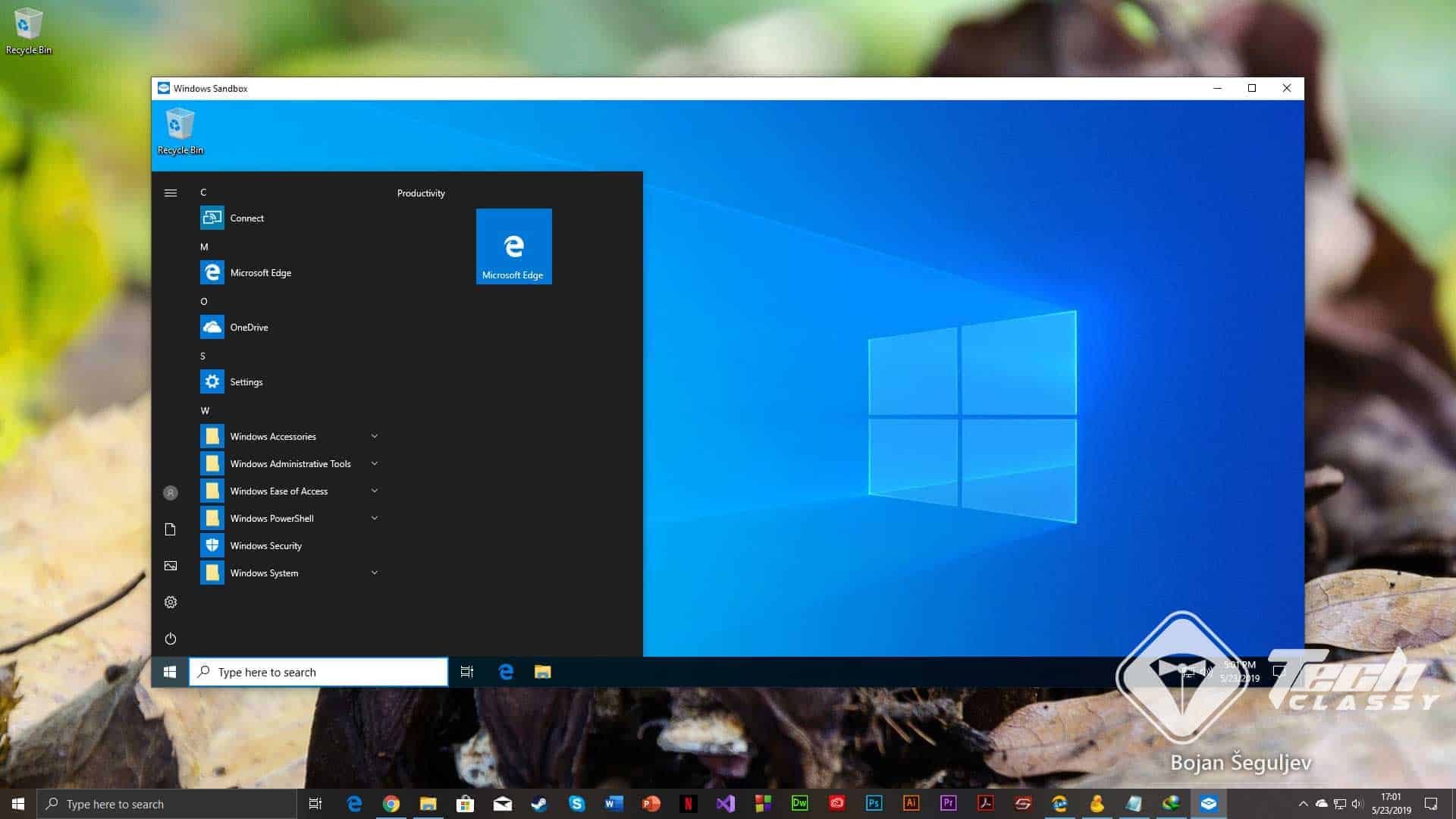Open Adobe Premiere Pro from the taskbar

(946, 803)
